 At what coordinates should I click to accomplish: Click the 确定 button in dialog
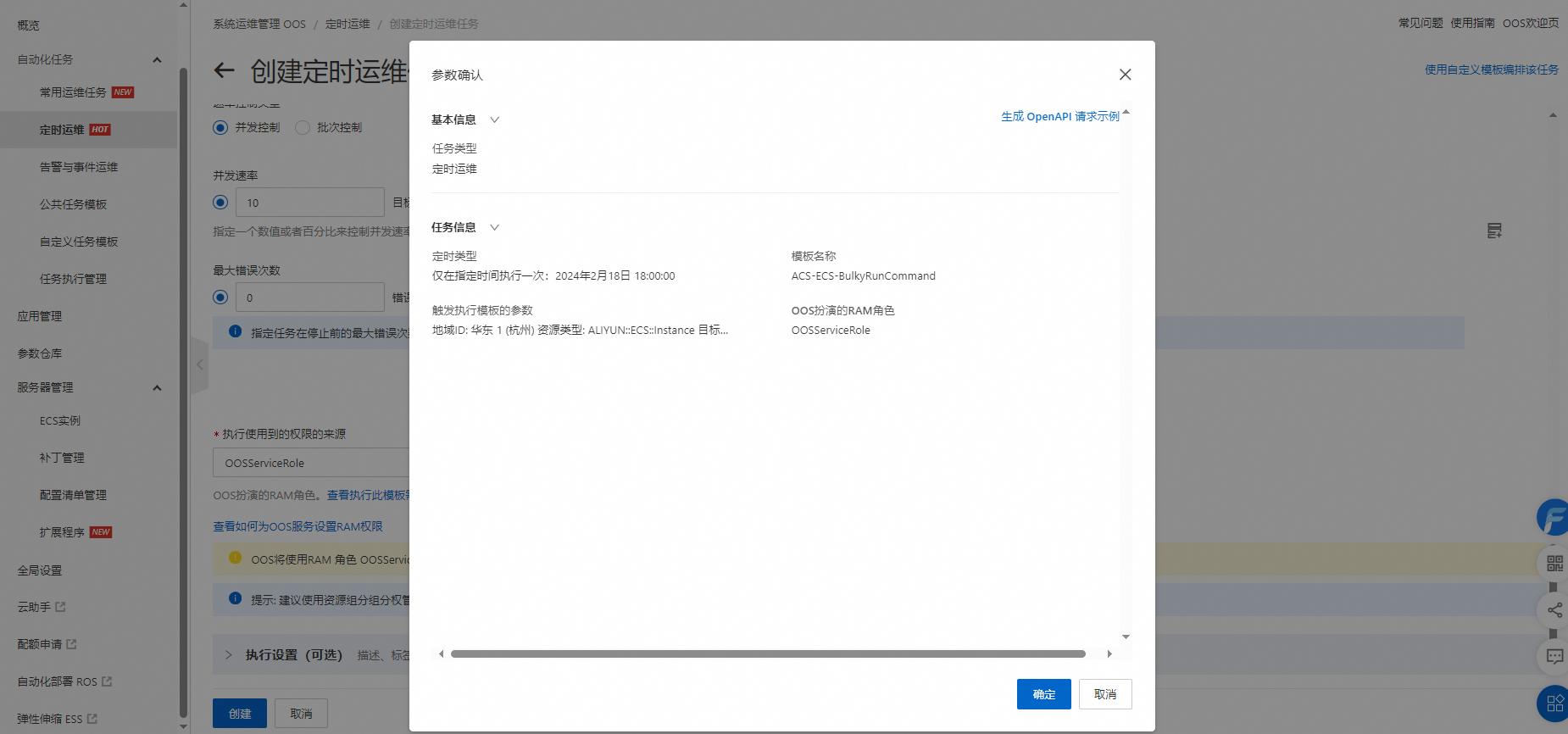point(1043,694)
